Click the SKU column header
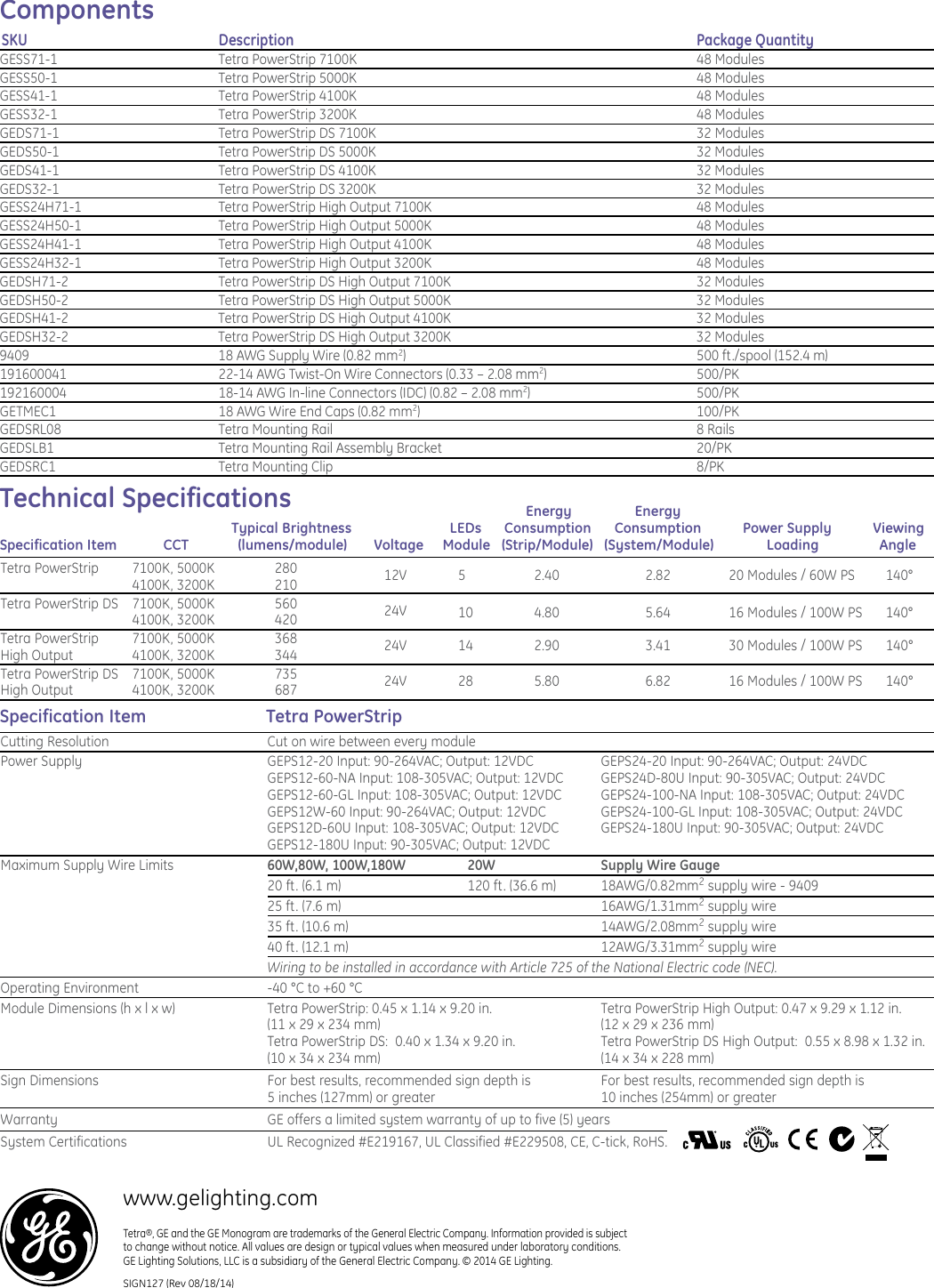This screenshot has width=934, height=1288. pos(12,39)
